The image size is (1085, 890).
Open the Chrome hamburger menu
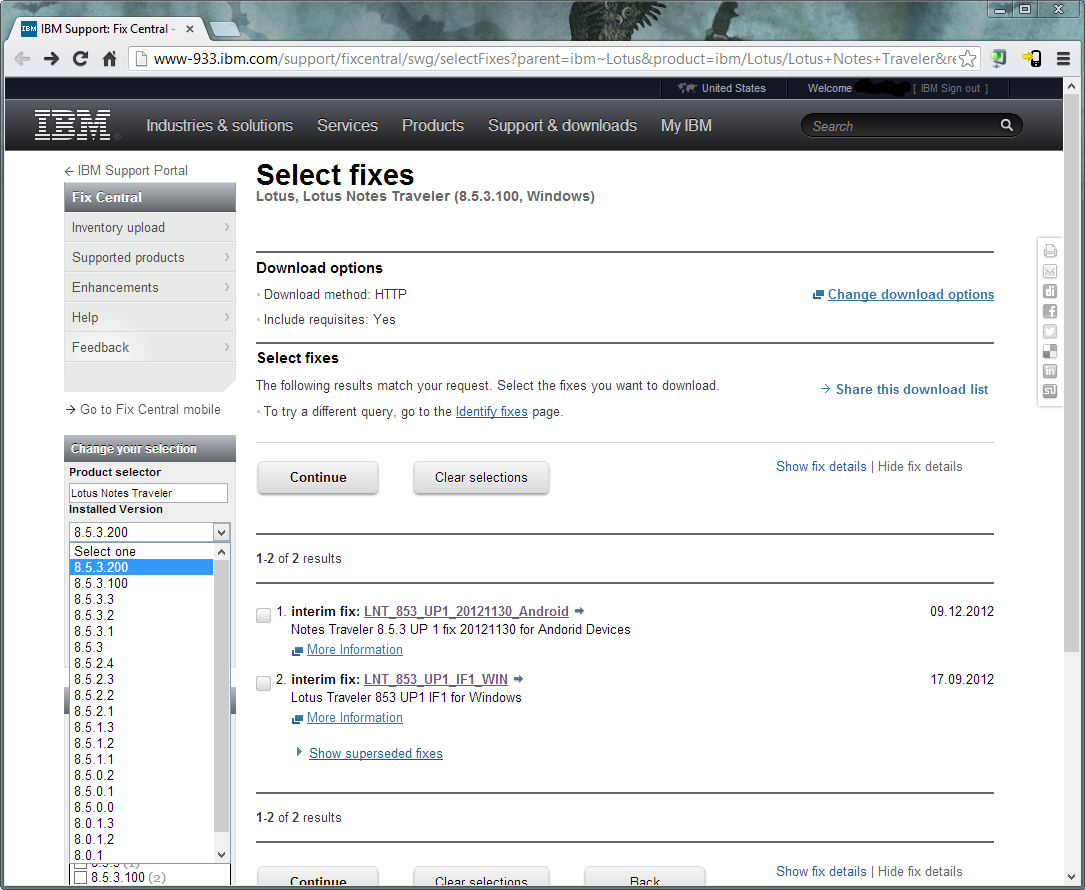(x=1064, y=59)
